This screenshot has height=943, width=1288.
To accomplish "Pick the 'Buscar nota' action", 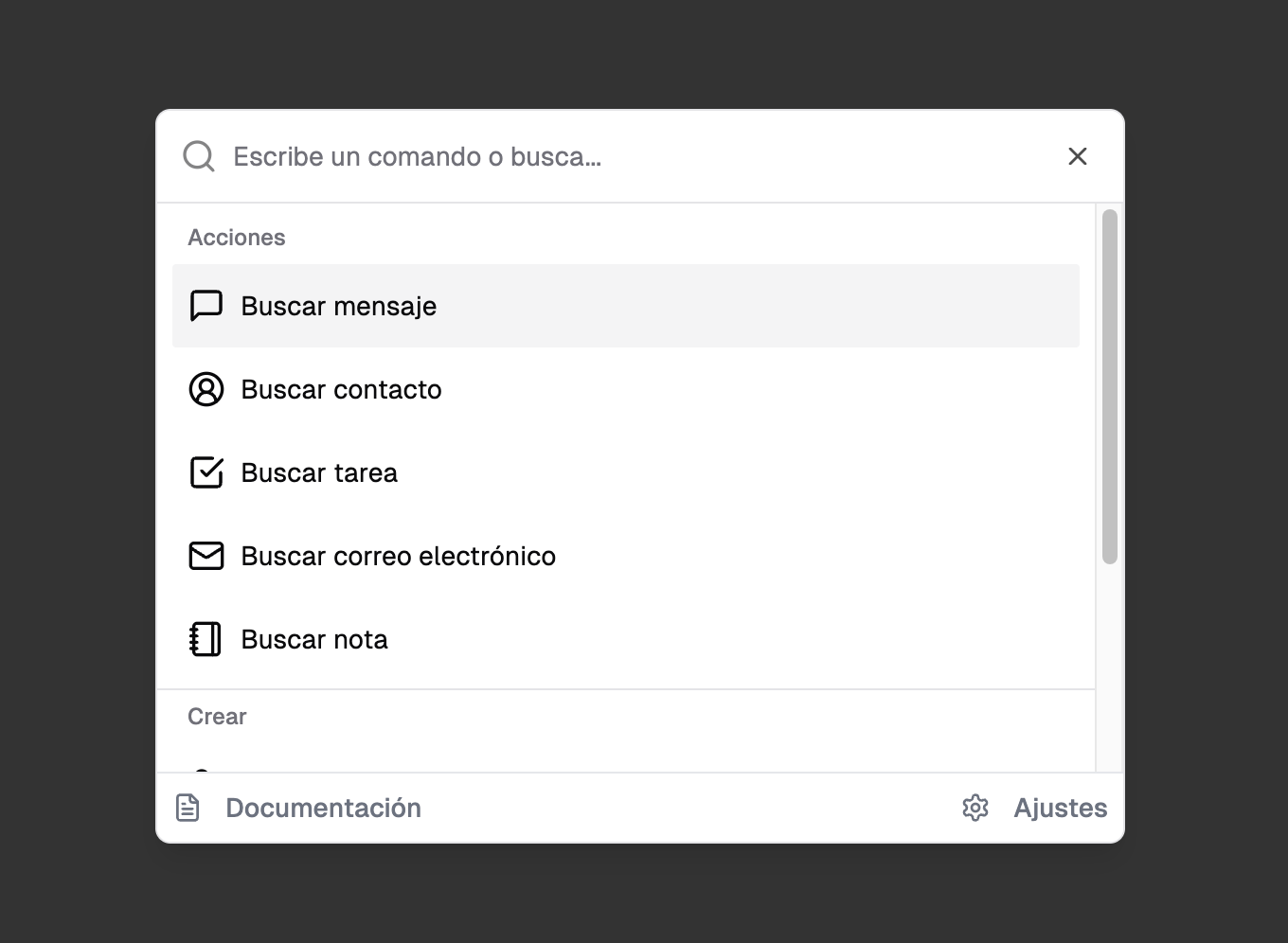I will (626, 639).
